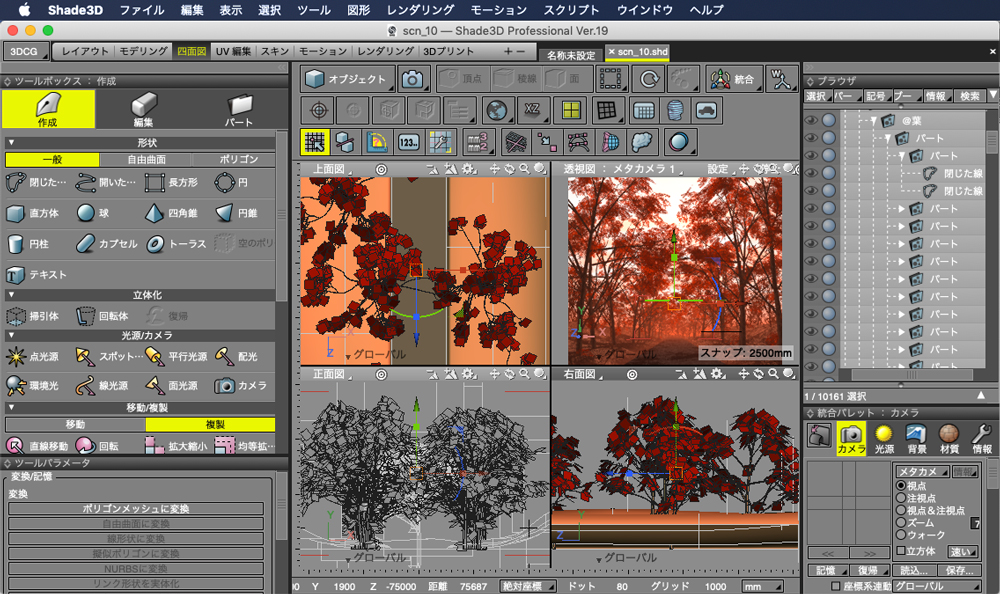Select the 視点＆注視点 radio button
The image size is (1000, 594).
pyautogui.click(x=901, y=510)
